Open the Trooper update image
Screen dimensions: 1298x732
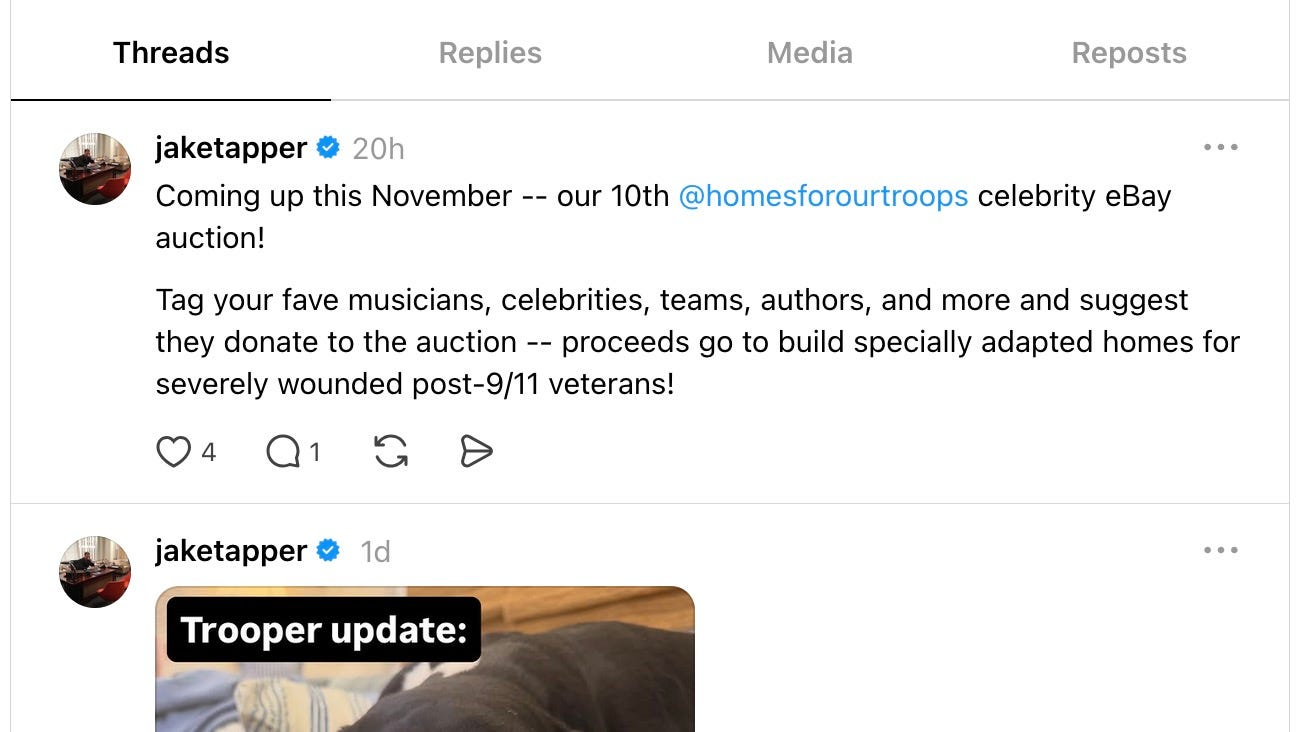(x=425, y=659)
